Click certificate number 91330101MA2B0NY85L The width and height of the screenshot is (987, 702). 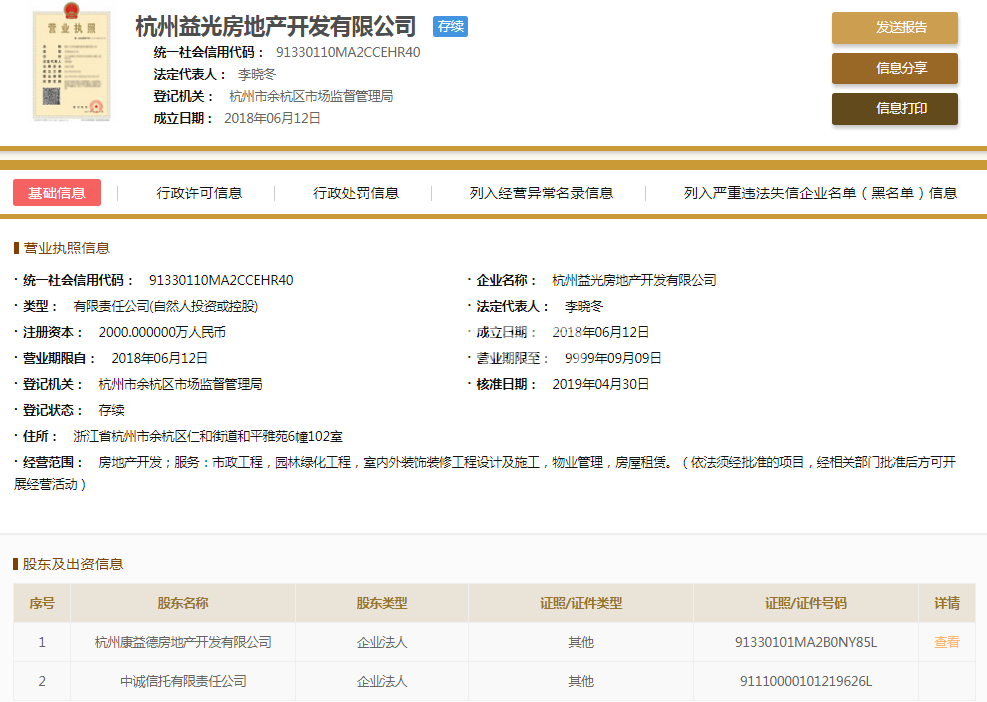pos(806,642)
